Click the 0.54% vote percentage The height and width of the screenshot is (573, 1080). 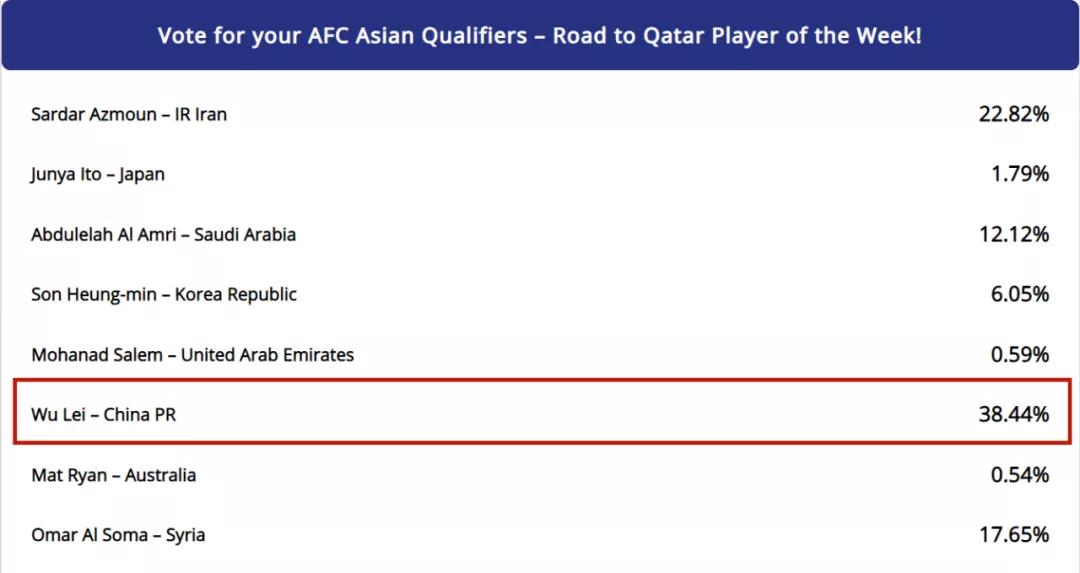point(1020,475)
